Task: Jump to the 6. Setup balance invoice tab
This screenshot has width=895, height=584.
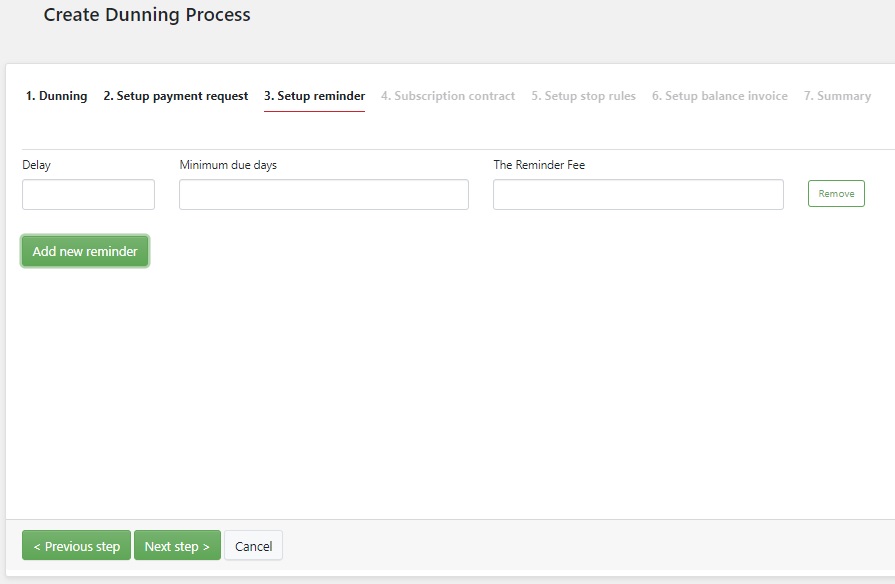Action: 720,96
